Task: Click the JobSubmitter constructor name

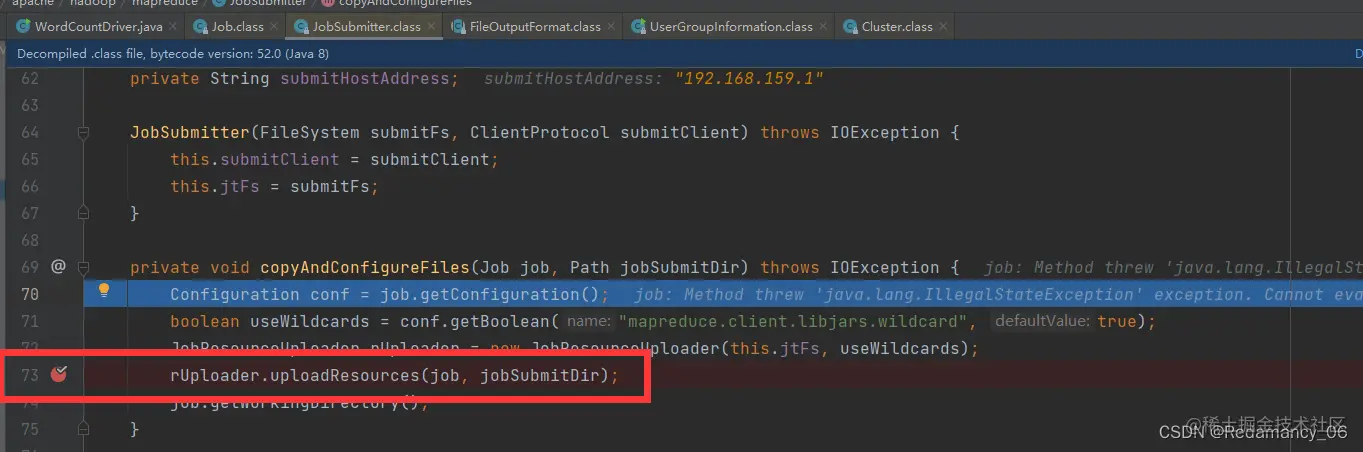Action: coord(189,132)
